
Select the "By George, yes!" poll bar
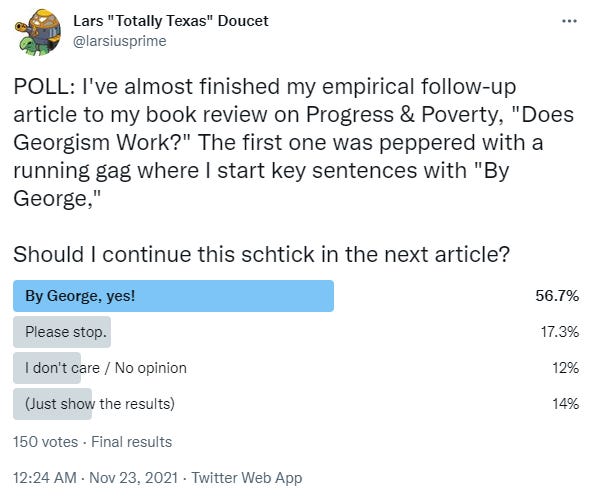point(174,296)
